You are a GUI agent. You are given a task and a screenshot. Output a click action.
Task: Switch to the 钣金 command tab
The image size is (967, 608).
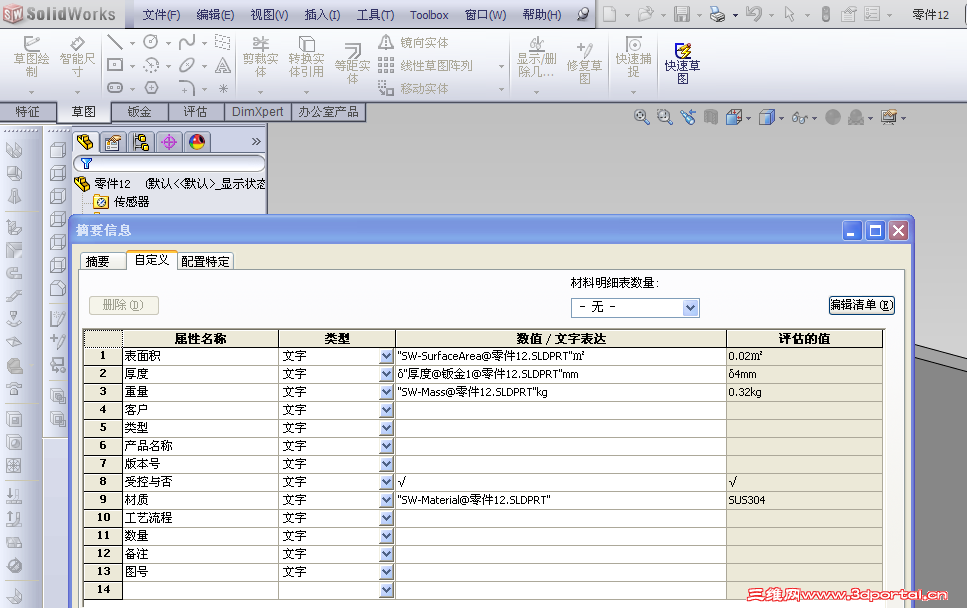tap(139, 112)
